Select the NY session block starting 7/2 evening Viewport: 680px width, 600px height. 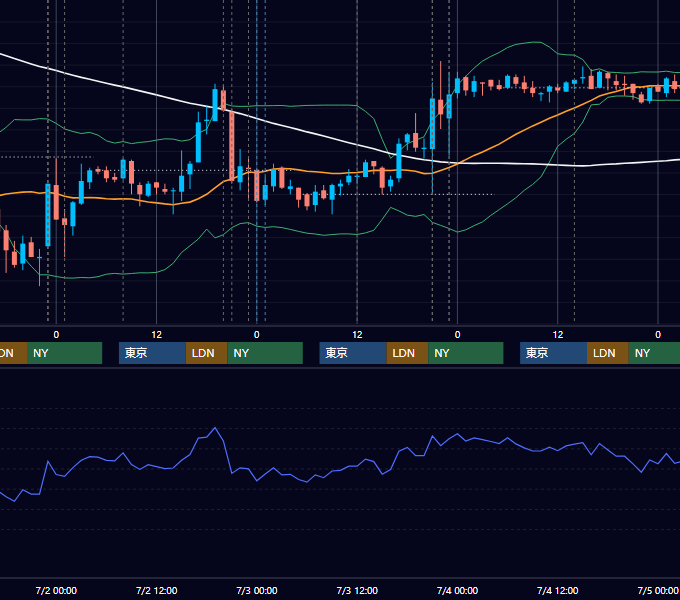[265, 353]
